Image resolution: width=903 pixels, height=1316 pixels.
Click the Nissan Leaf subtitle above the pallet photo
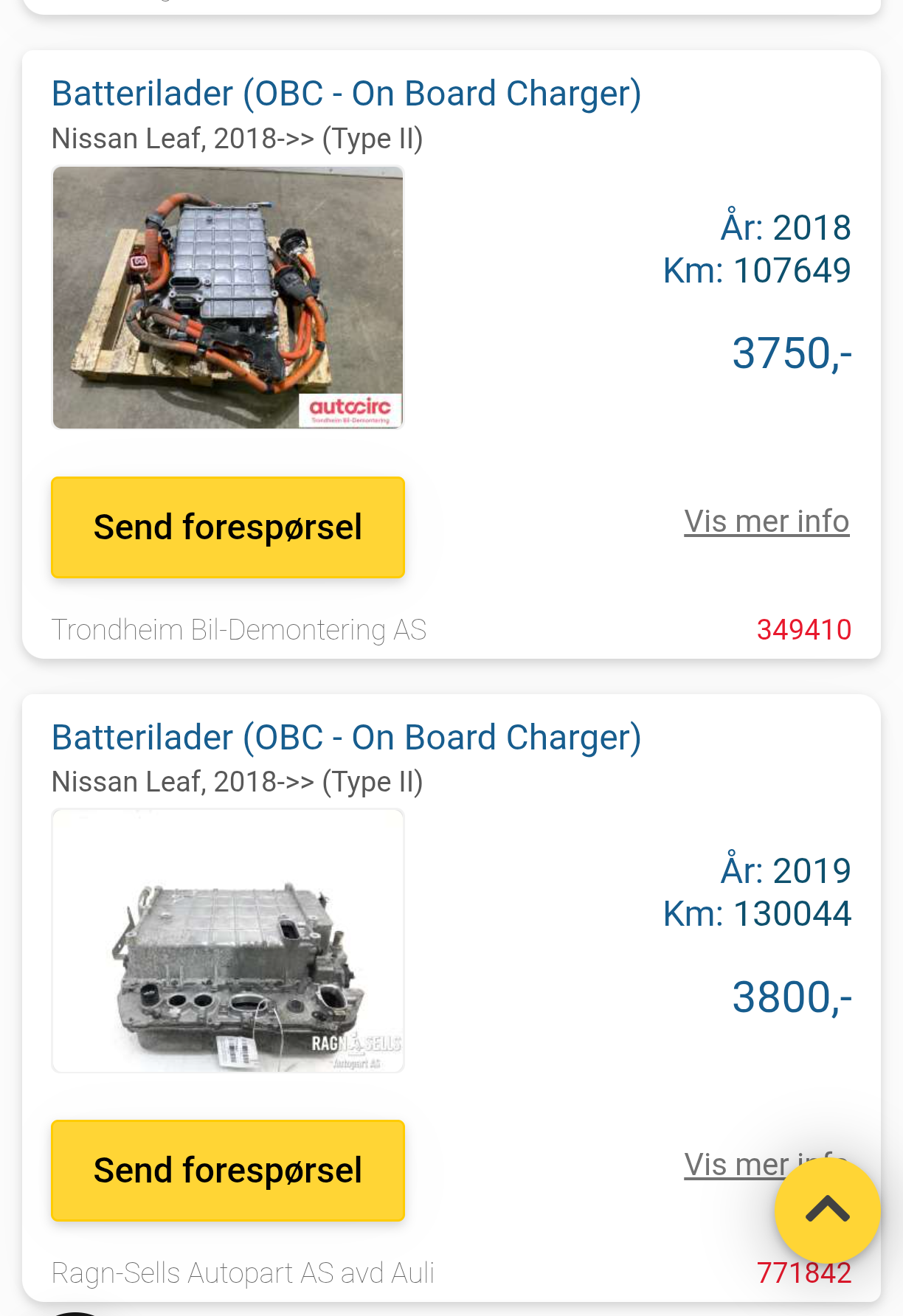click(237, 139)
